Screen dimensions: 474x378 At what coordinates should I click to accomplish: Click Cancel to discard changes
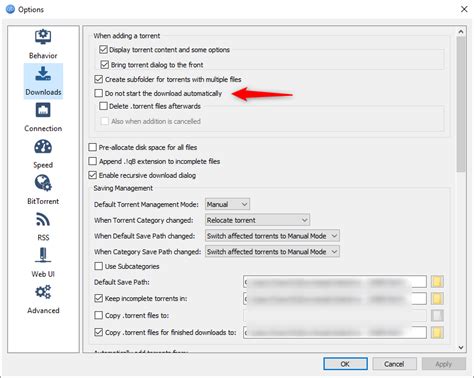tap(394, 364)
